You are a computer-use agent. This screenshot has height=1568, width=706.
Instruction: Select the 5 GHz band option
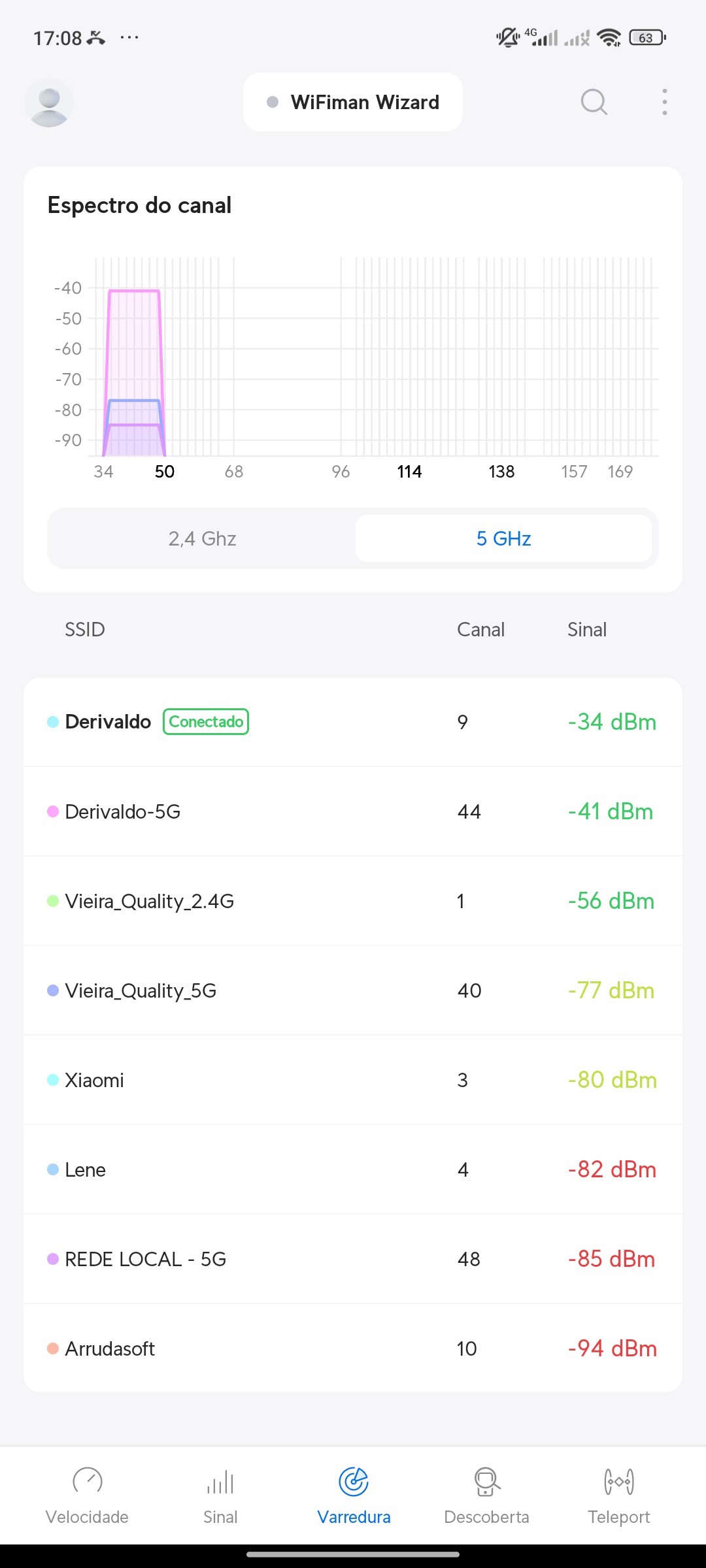tap(503, 538)
